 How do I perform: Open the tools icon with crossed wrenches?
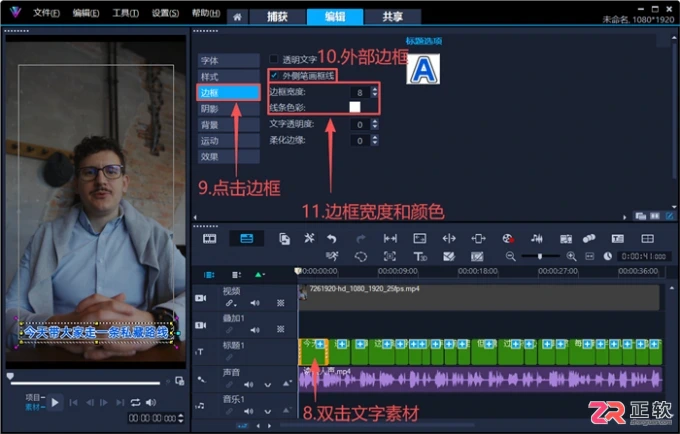coord(309,238)
